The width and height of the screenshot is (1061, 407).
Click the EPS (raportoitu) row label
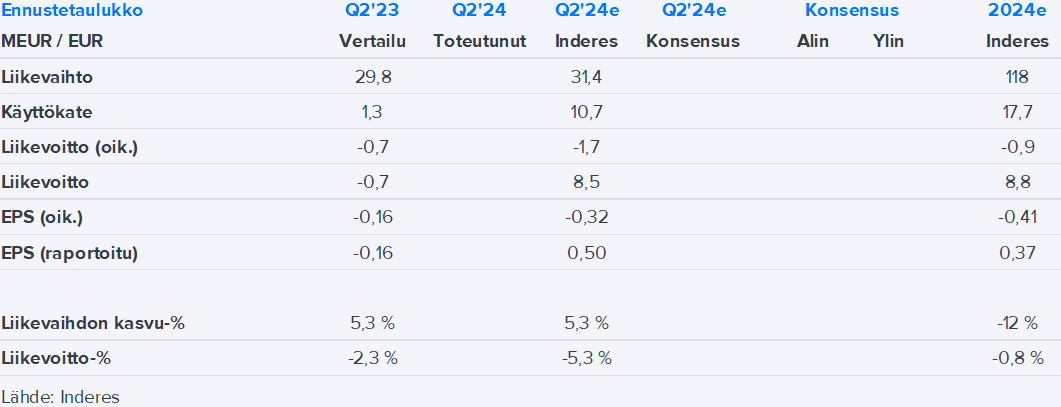[70, 253]
